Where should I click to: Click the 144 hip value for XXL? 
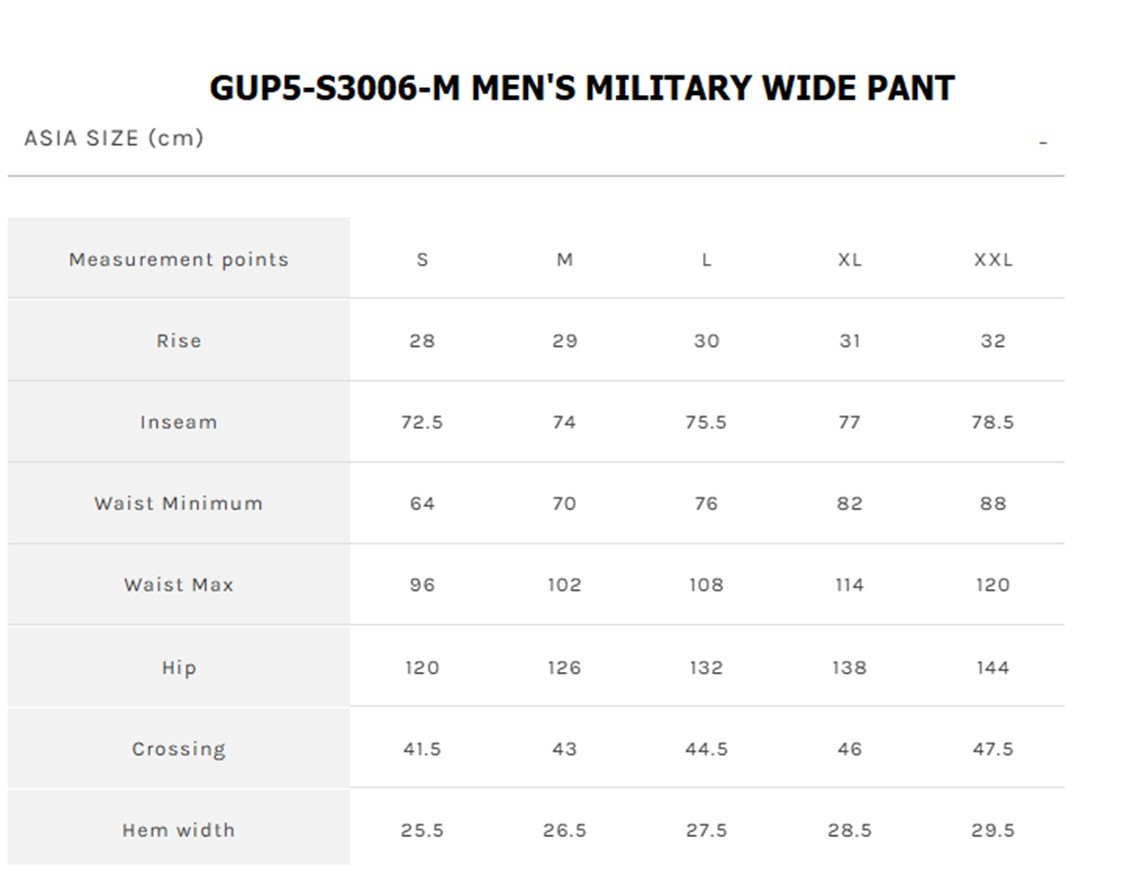[x=993, y=668]
